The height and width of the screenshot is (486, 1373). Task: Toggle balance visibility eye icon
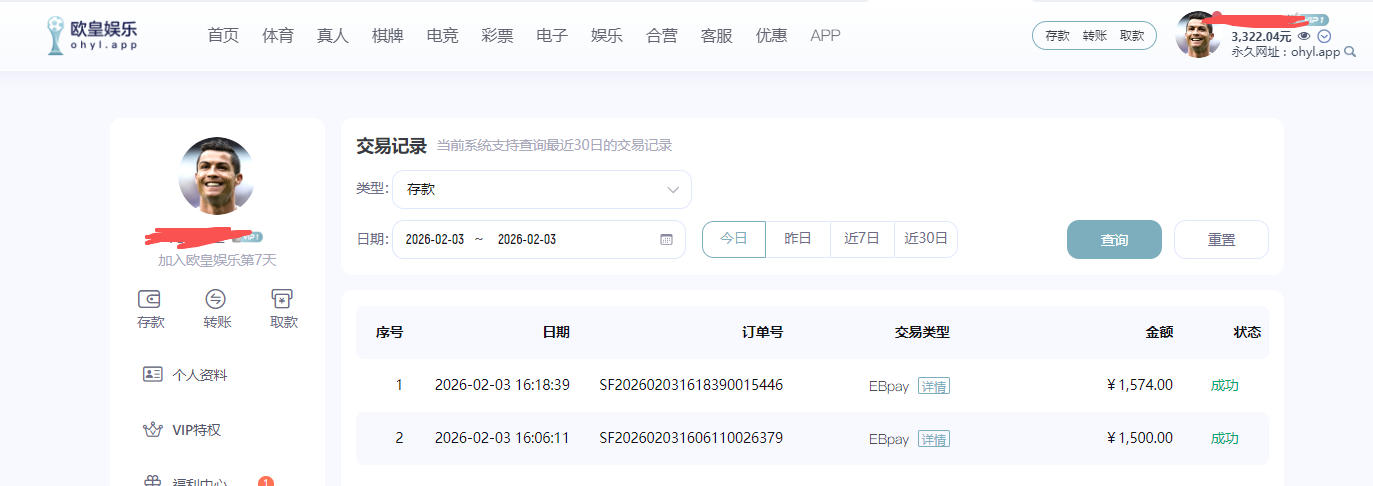click(1304, 36)
